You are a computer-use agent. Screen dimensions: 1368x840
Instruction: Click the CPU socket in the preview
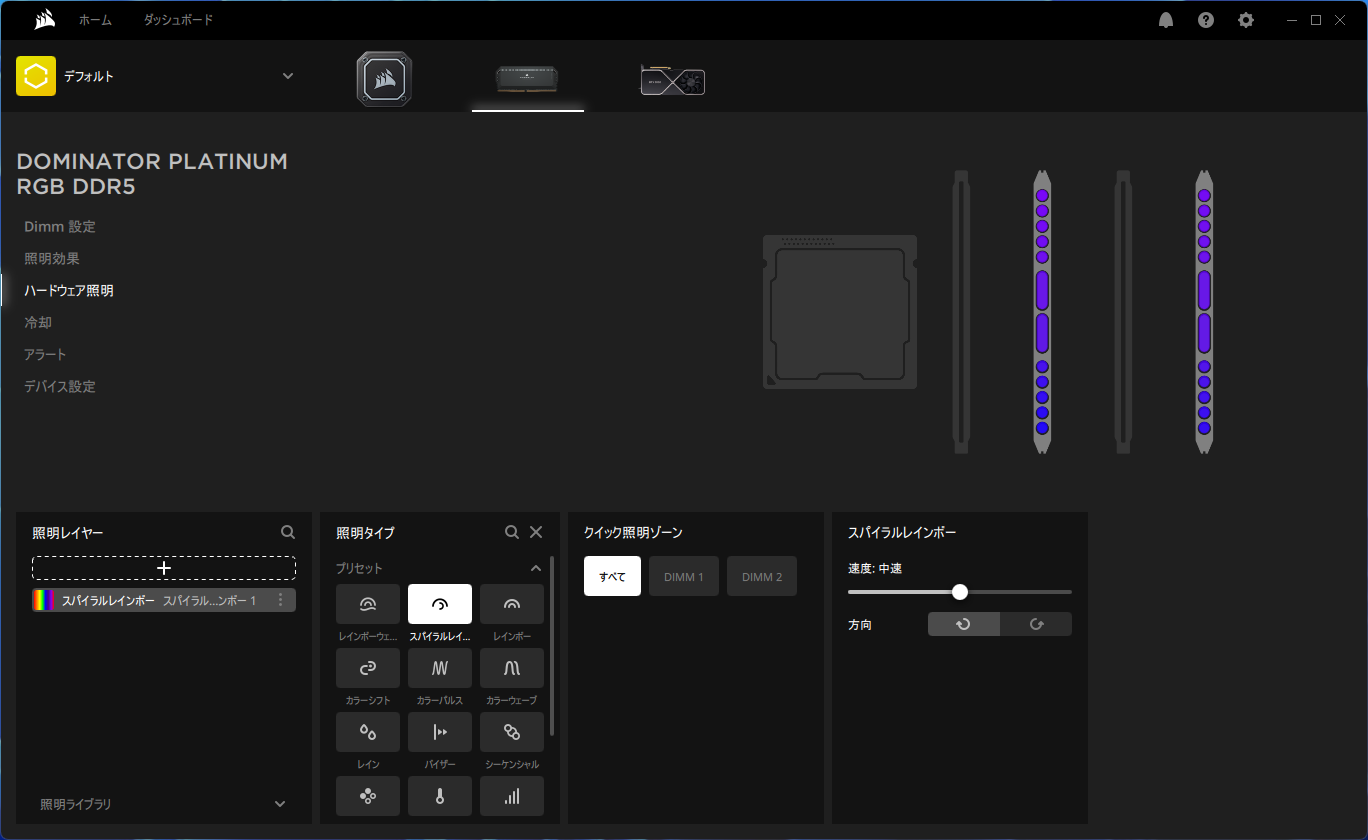pos(840,312)
